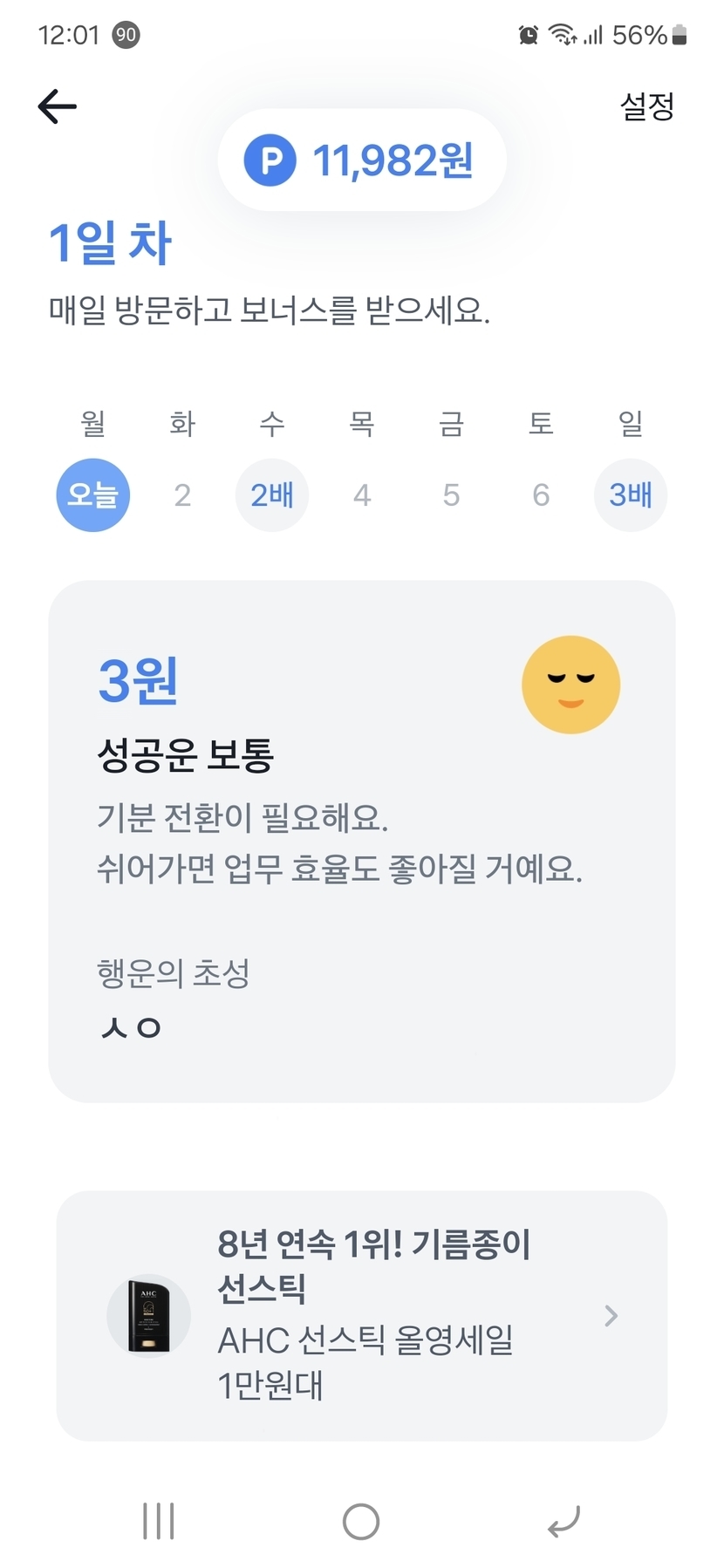Tap the sleepy emoji face icon

pos(570,685)
